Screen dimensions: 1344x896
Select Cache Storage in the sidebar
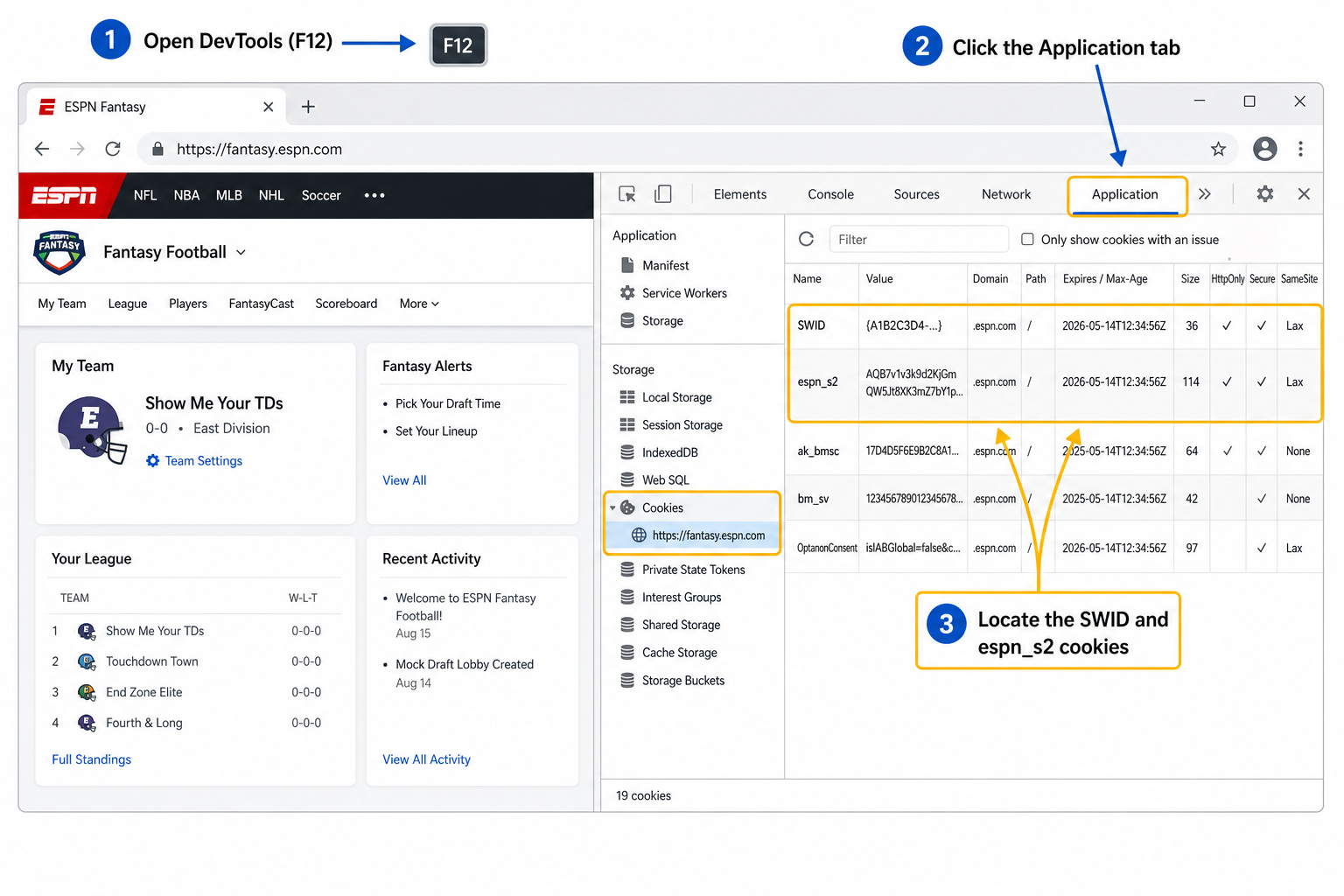coord(680,653)
